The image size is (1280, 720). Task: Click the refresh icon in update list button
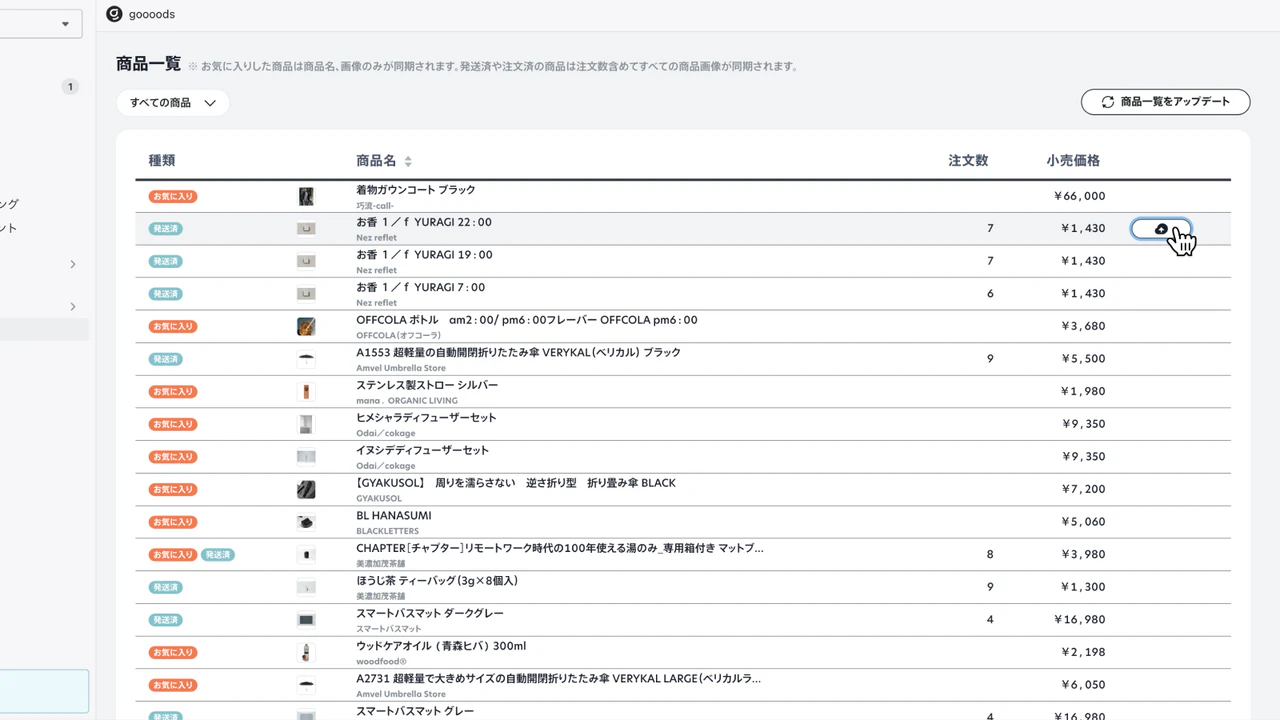coord(1108,102)
